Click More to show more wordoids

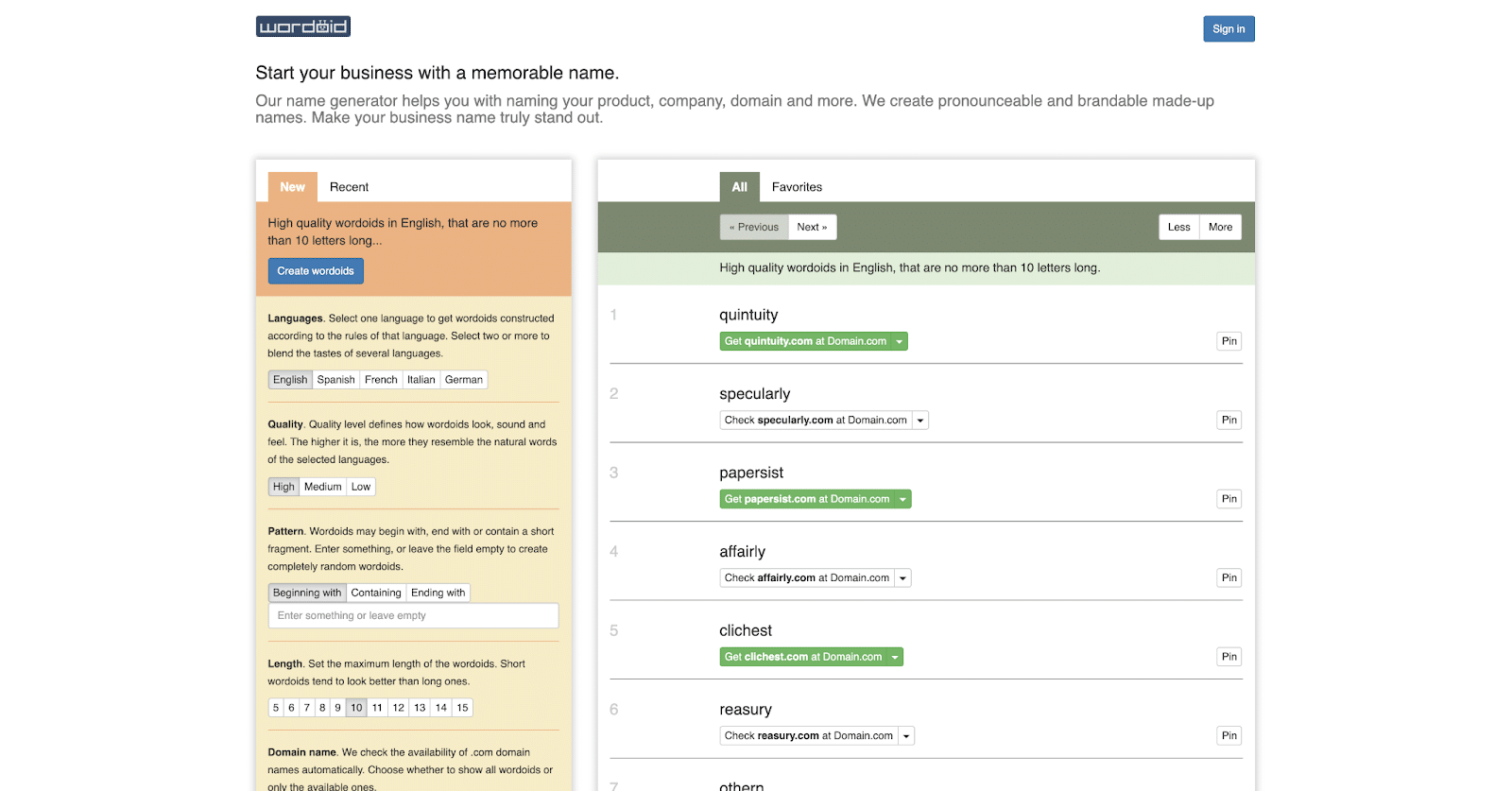point(1220,227)
